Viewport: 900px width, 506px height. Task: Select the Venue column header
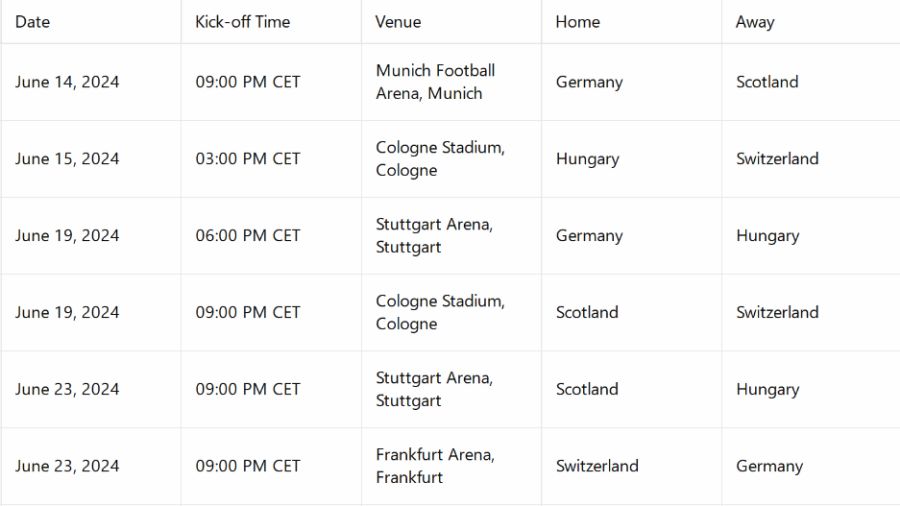click(x=398, y=22)
